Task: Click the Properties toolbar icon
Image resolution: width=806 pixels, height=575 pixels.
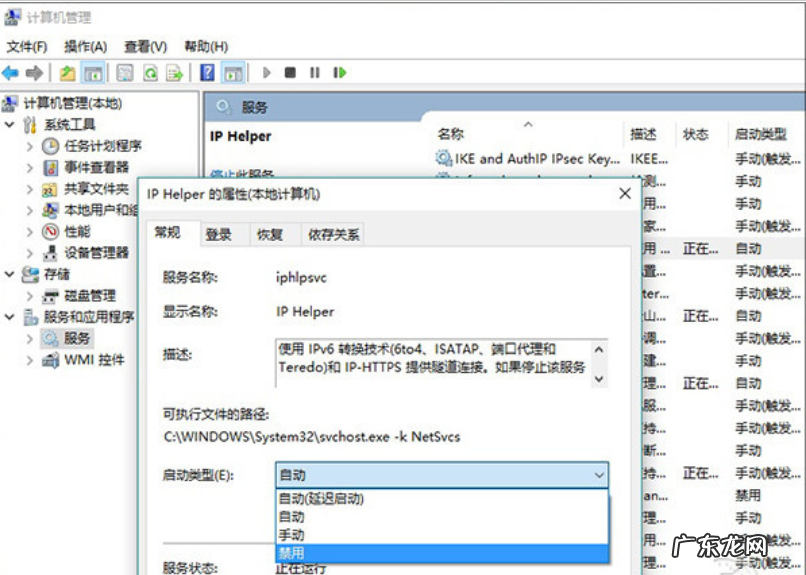Action: point(125,73)
